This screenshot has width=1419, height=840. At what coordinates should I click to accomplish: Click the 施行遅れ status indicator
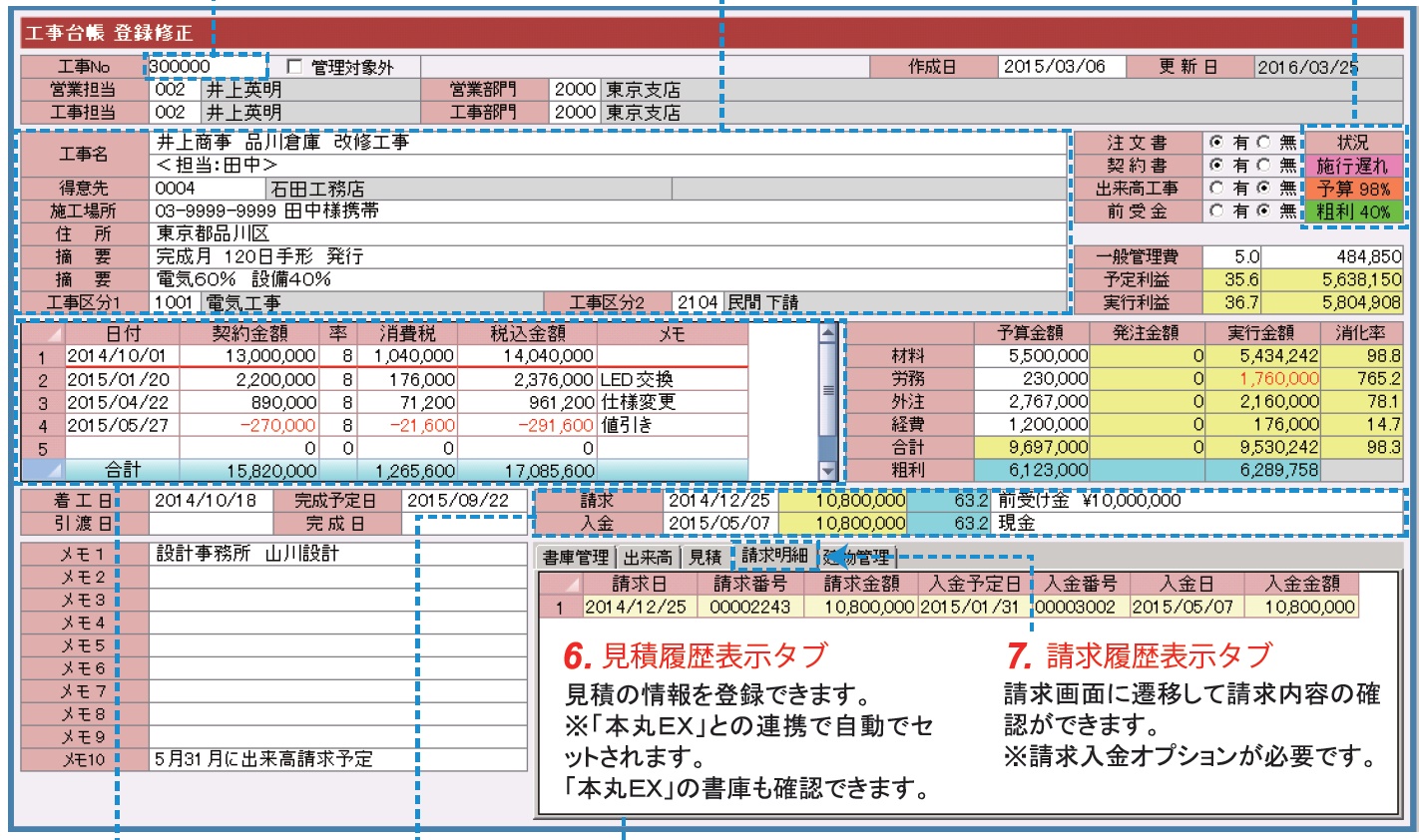coord(1353,166)
